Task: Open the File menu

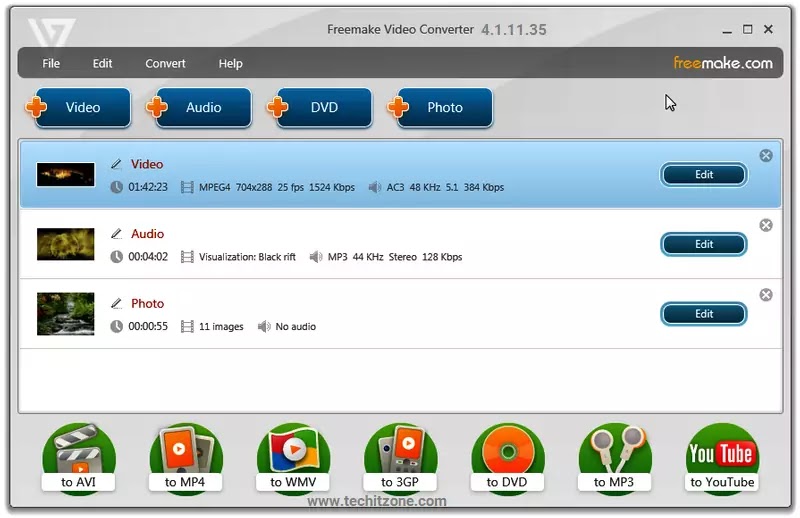Action: [x=51, y=63]
